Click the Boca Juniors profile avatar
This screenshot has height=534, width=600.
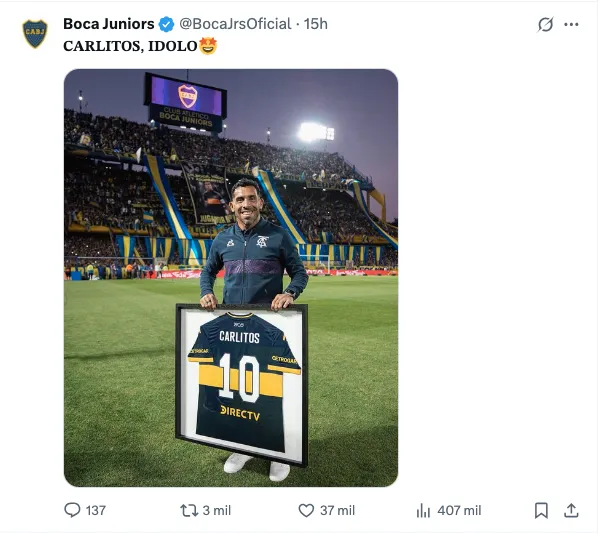pos(35,33)
